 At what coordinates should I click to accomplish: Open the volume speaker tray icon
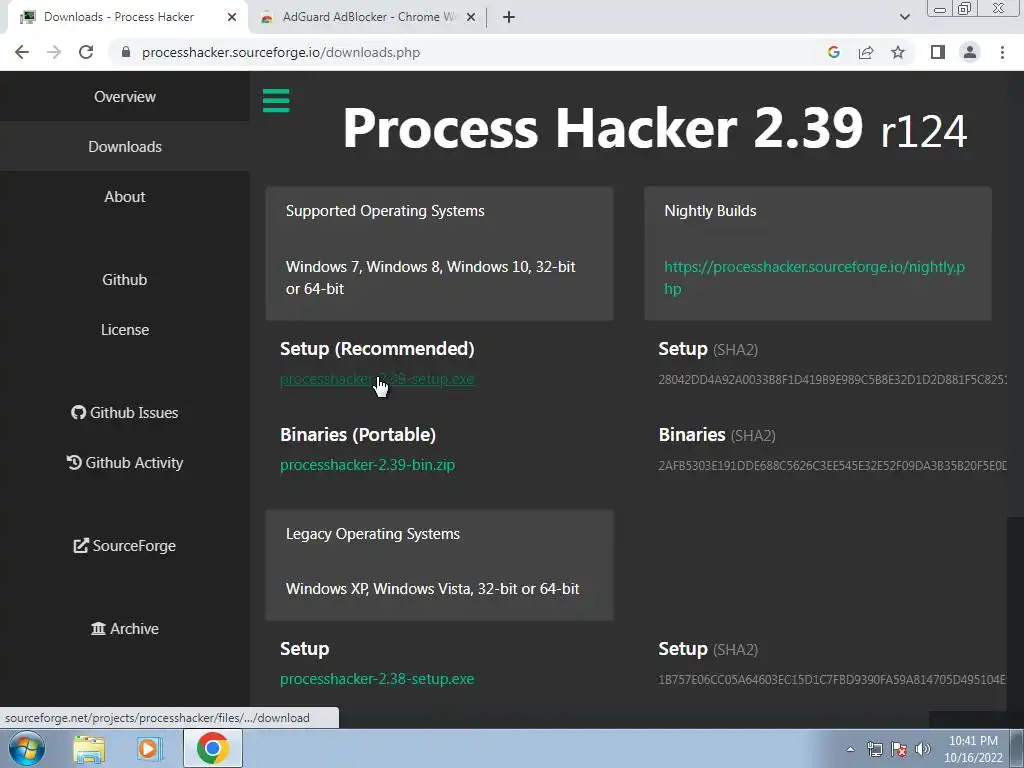coord(922,749)
